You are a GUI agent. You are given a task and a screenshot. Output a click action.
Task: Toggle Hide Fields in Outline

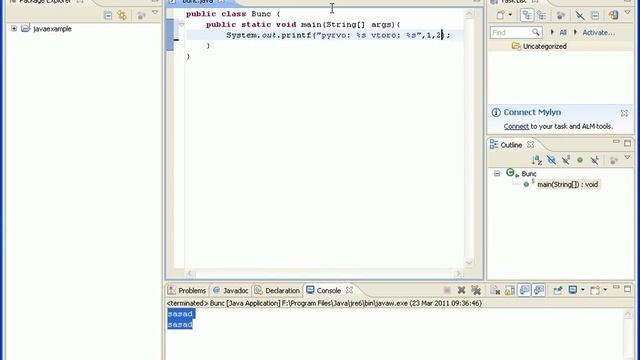tap(551, 160)
